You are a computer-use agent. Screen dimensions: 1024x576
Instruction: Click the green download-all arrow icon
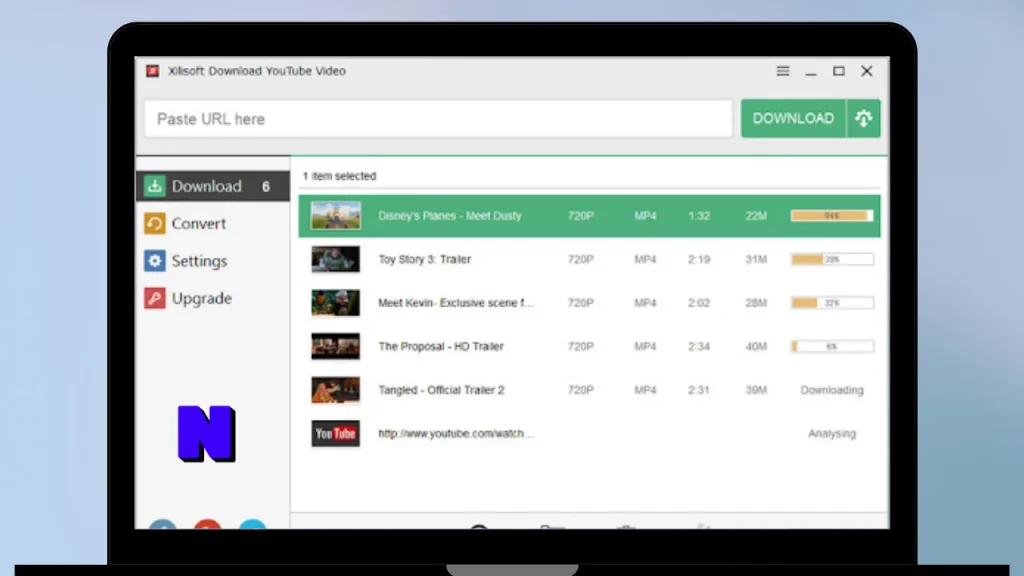(x=863, y=118)
